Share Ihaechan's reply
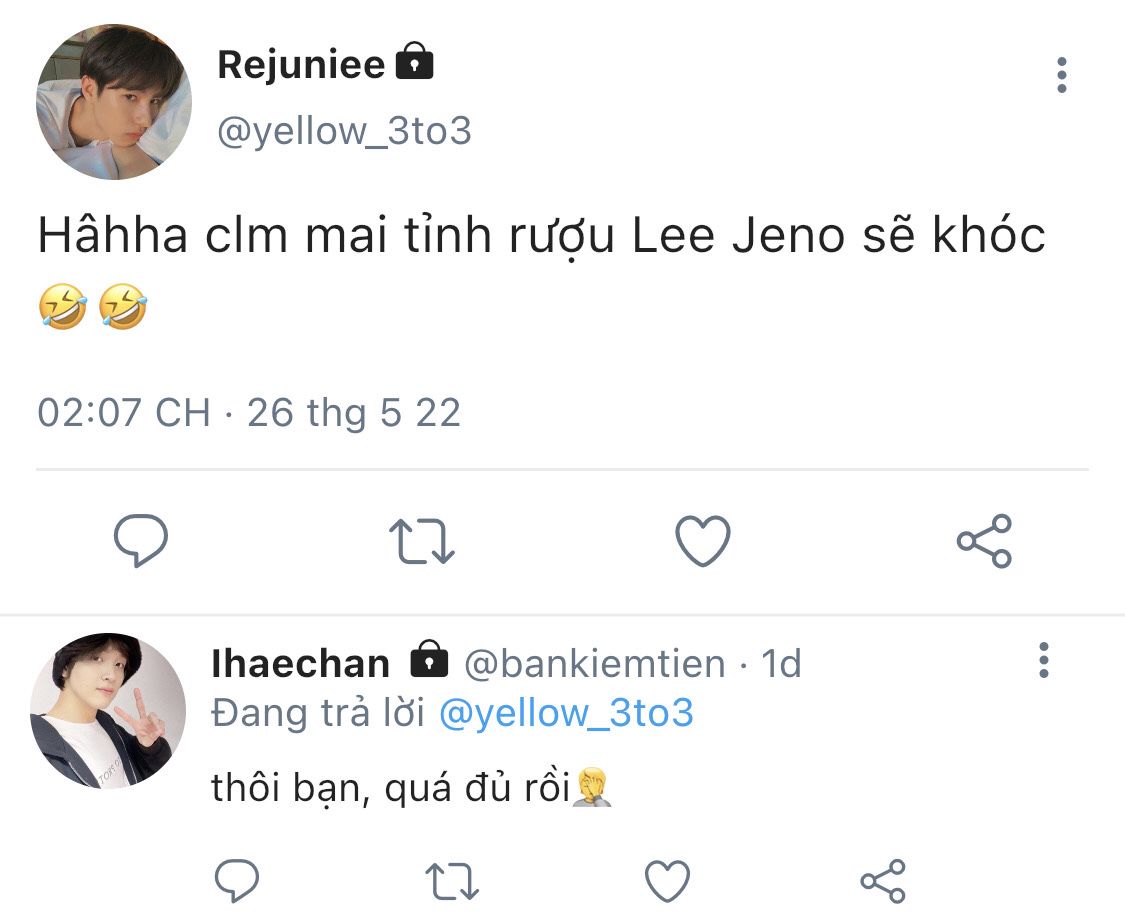This screenshot has width=1125, height=924. 882,881
